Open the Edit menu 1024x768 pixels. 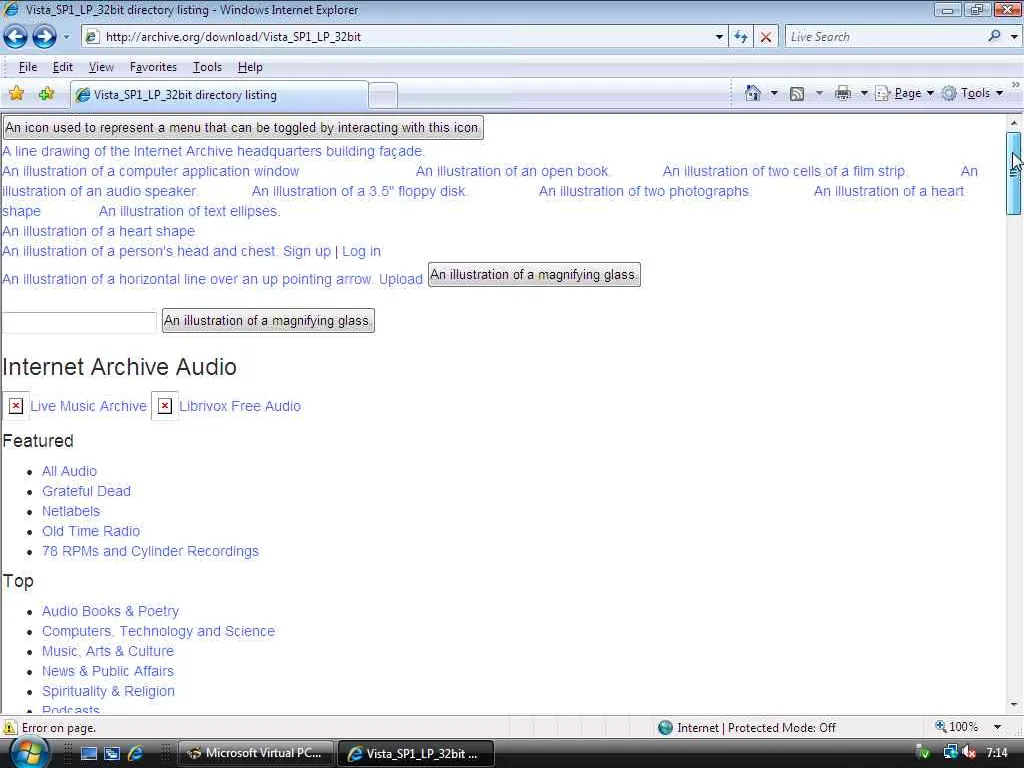click(63, 67)
